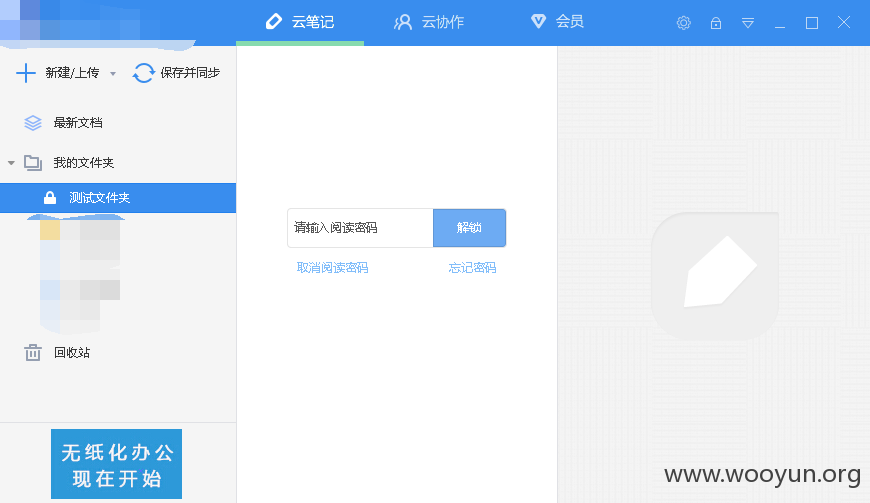
Task: Click the diamond icon in 会员 tab
Action: (x=538, y=21)
